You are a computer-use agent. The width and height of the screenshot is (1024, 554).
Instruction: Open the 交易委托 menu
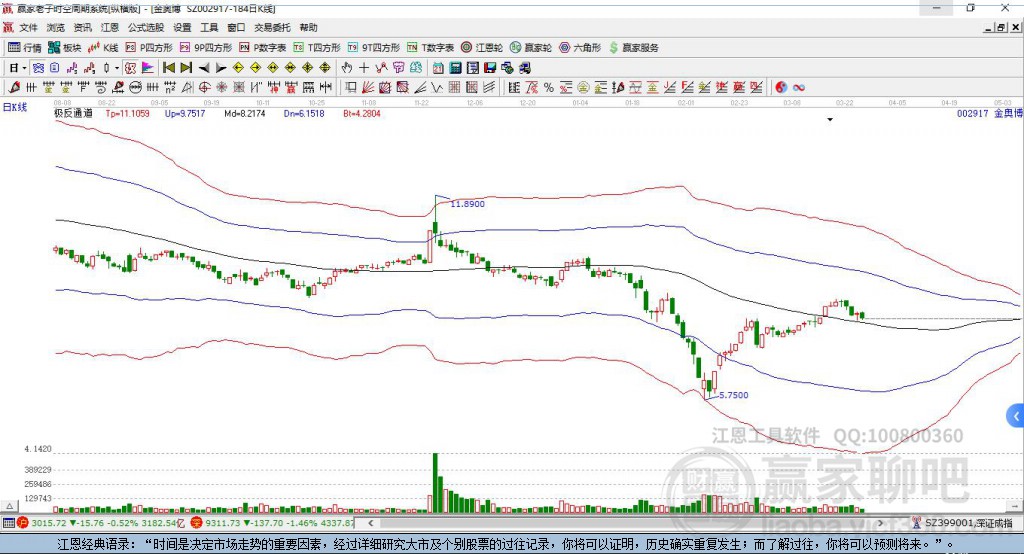coord(272,27)
